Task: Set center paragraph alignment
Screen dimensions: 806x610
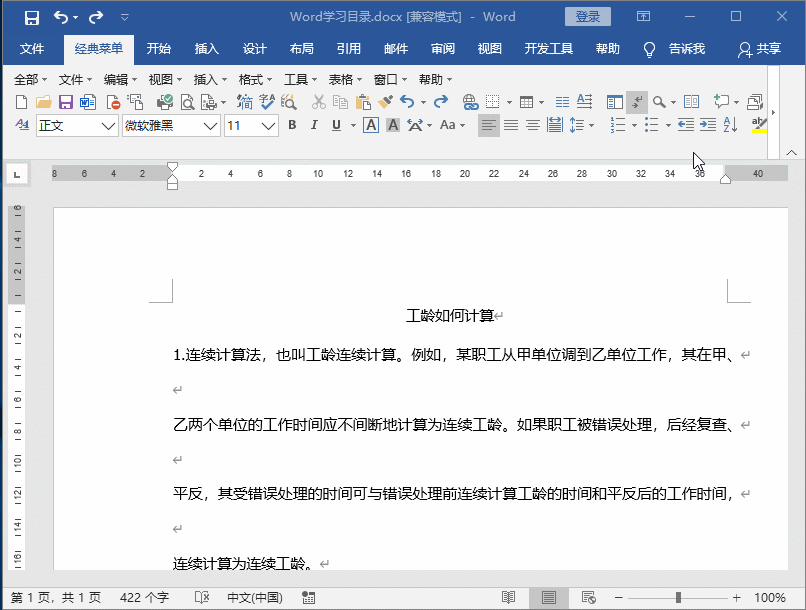Action: coord(533,125)
